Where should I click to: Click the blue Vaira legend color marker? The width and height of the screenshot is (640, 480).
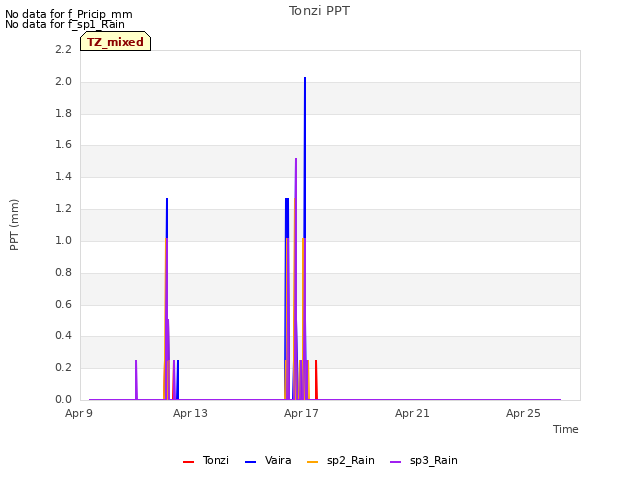pyautogui.click(x=251, y=462)
